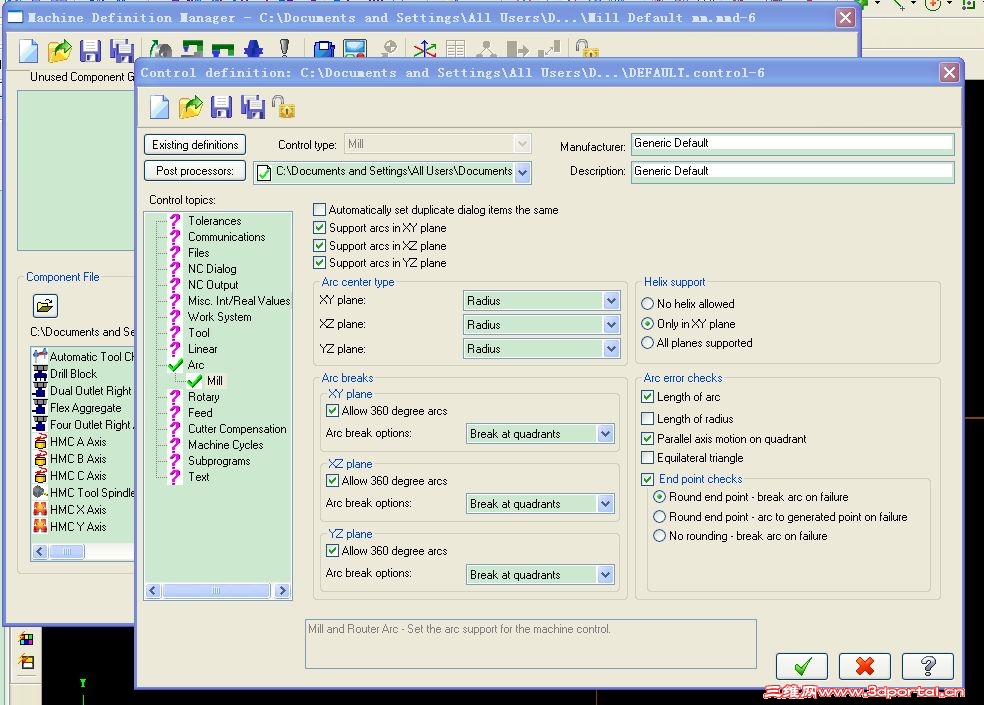
Task: Click Open icon in Machine Definition Manager toolbar
Action: pos(60,50)
